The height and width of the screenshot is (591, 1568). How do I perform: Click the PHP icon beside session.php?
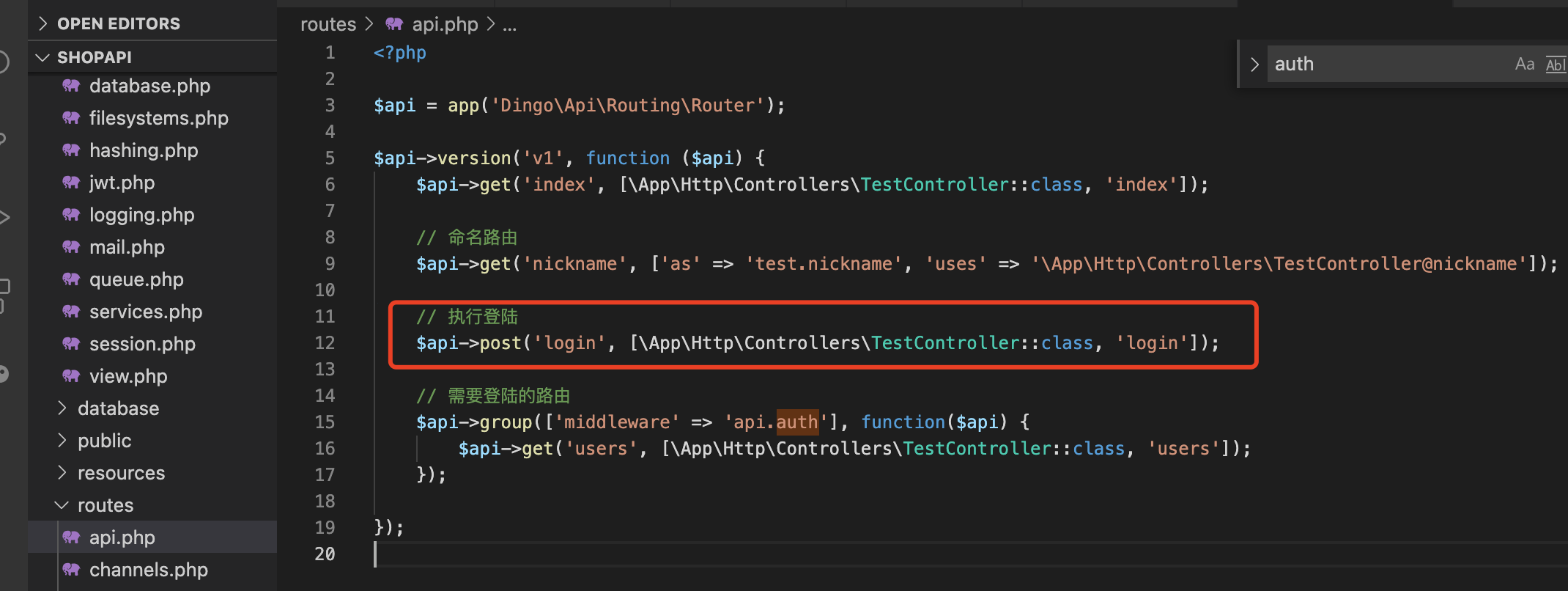click(71, 343)
